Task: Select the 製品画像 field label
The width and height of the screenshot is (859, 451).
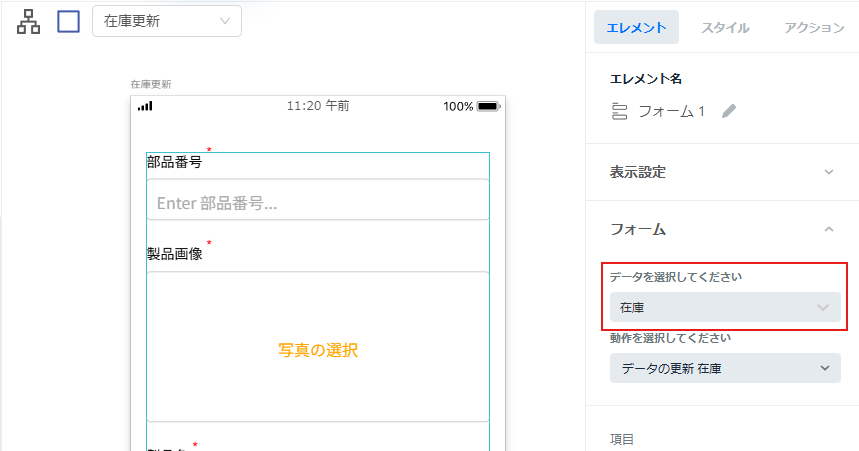Action: pos(175,254)
